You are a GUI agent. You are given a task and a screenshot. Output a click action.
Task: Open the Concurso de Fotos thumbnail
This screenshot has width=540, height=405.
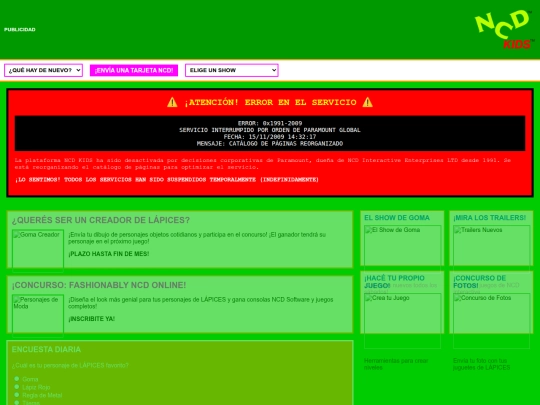pos(491,321)
